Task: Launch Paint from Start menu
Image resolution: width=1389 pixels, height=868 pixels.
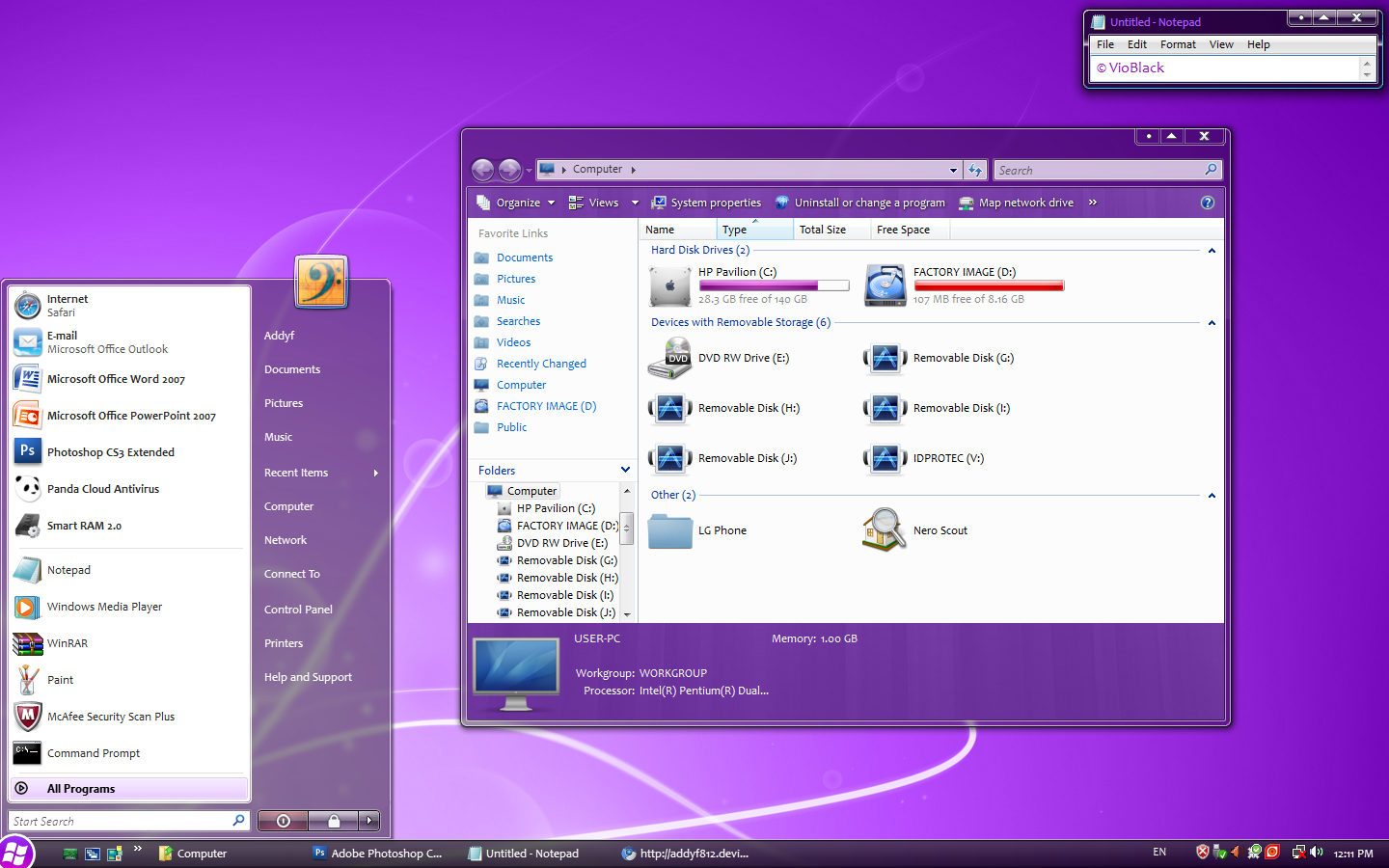Action: click(x=129, y=680)
